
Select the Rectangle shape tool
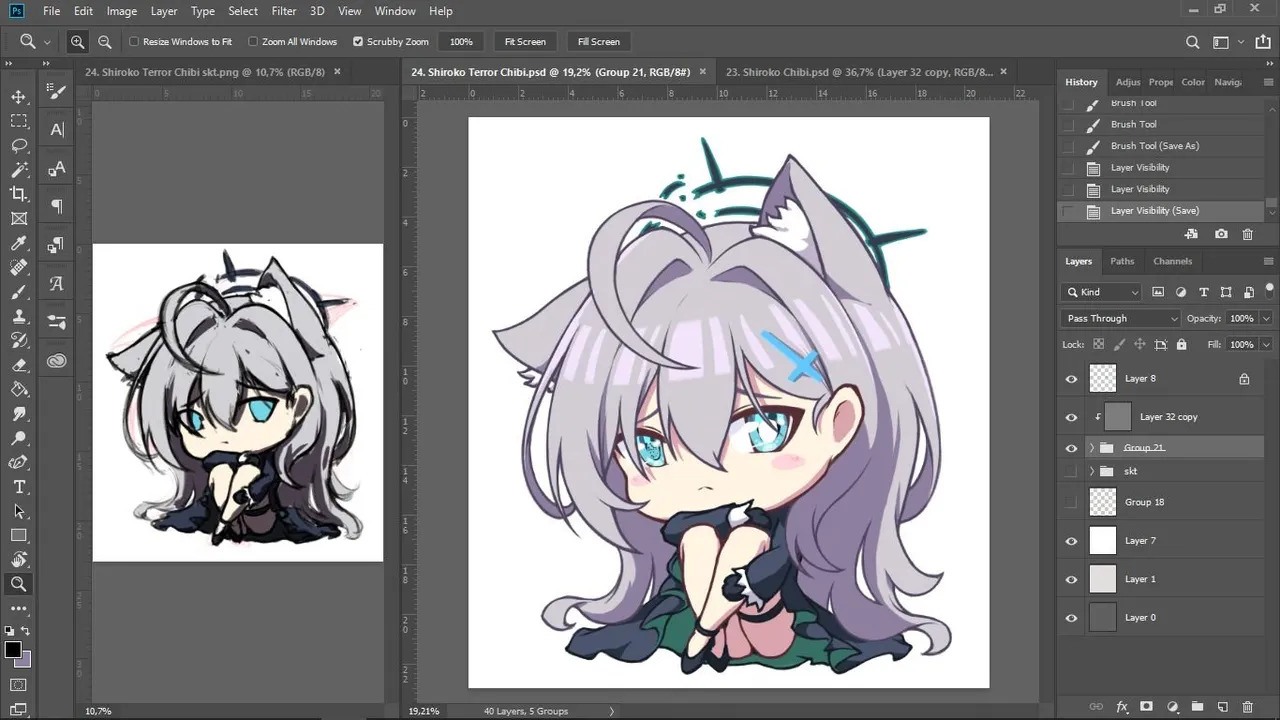click(x=19, y=536)
